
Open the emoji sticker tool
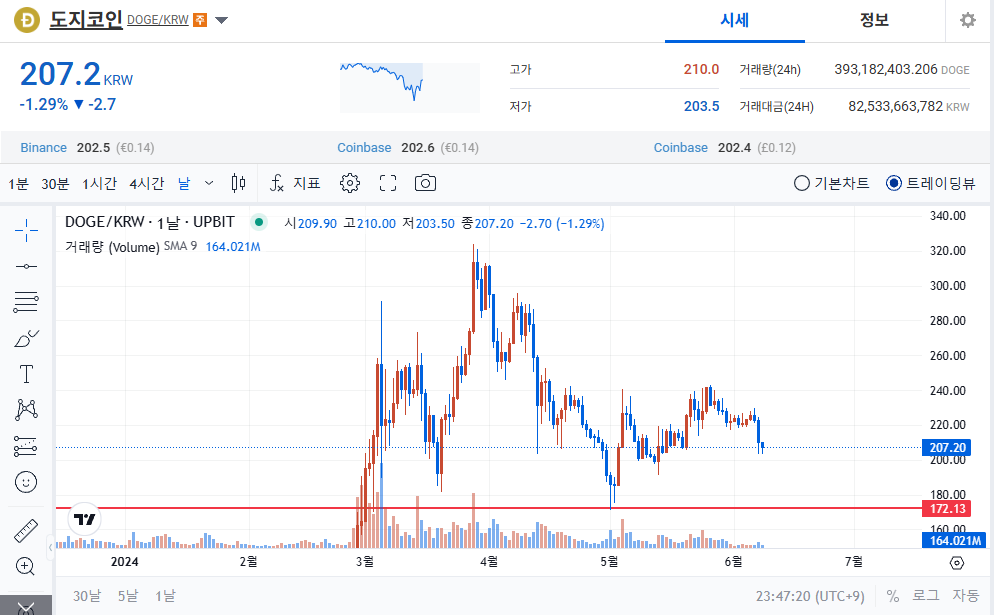(x=26, y=482)
